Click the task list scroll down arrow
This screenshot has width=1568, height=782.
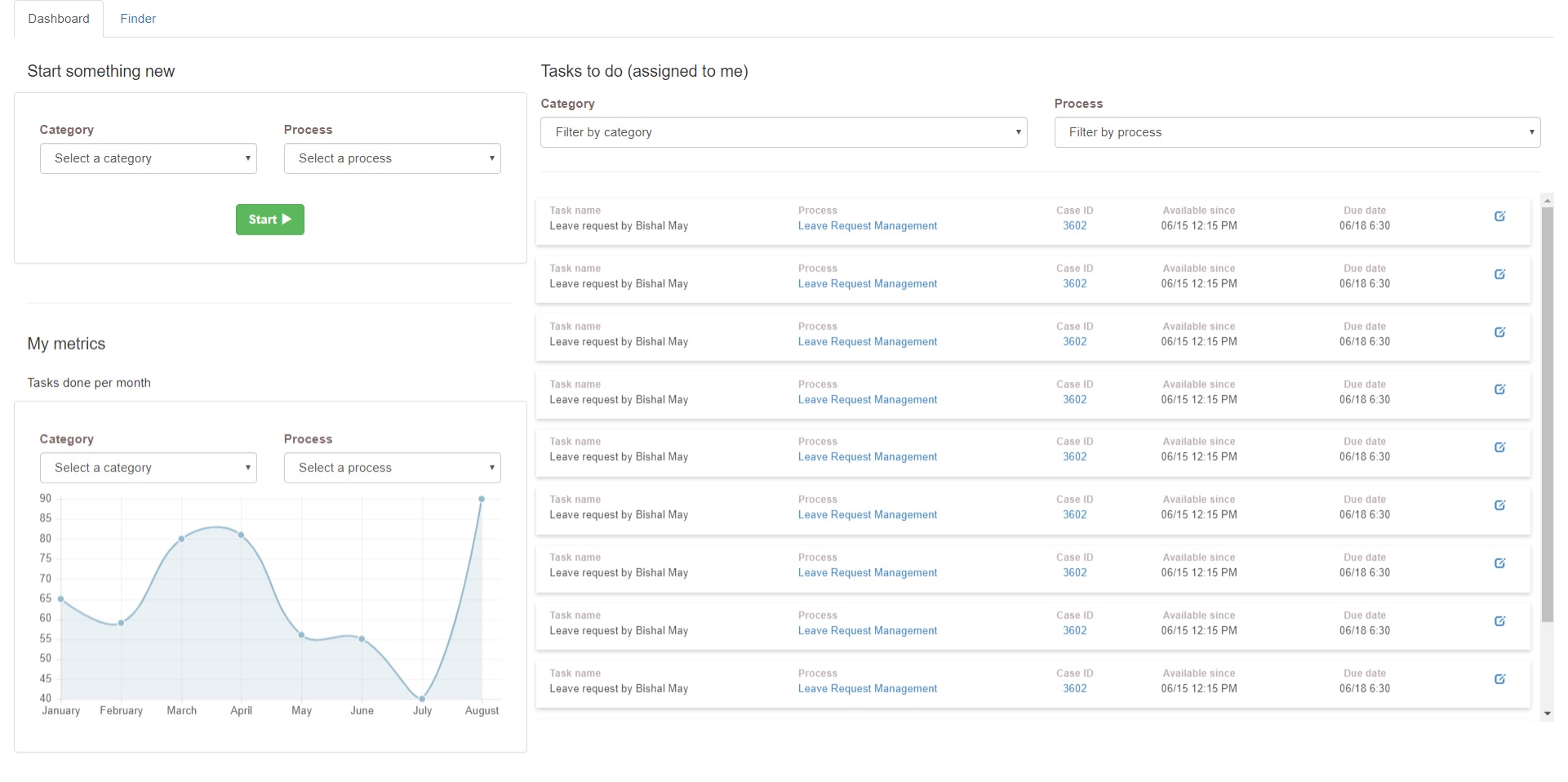[x=1547, y=713]
